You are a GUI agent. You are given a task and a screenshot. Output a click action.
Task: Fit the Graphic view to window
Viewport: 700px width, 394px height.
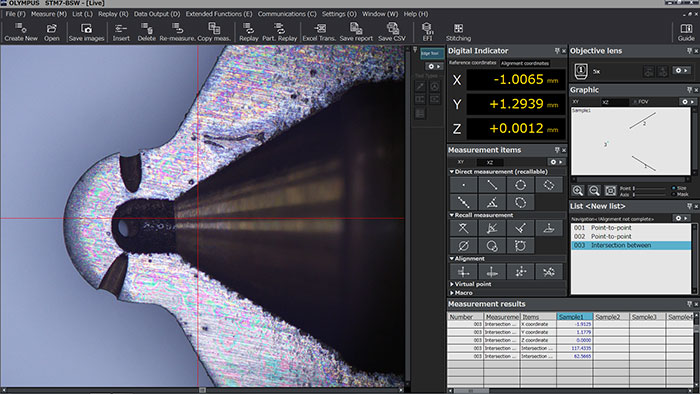(610, 191)
